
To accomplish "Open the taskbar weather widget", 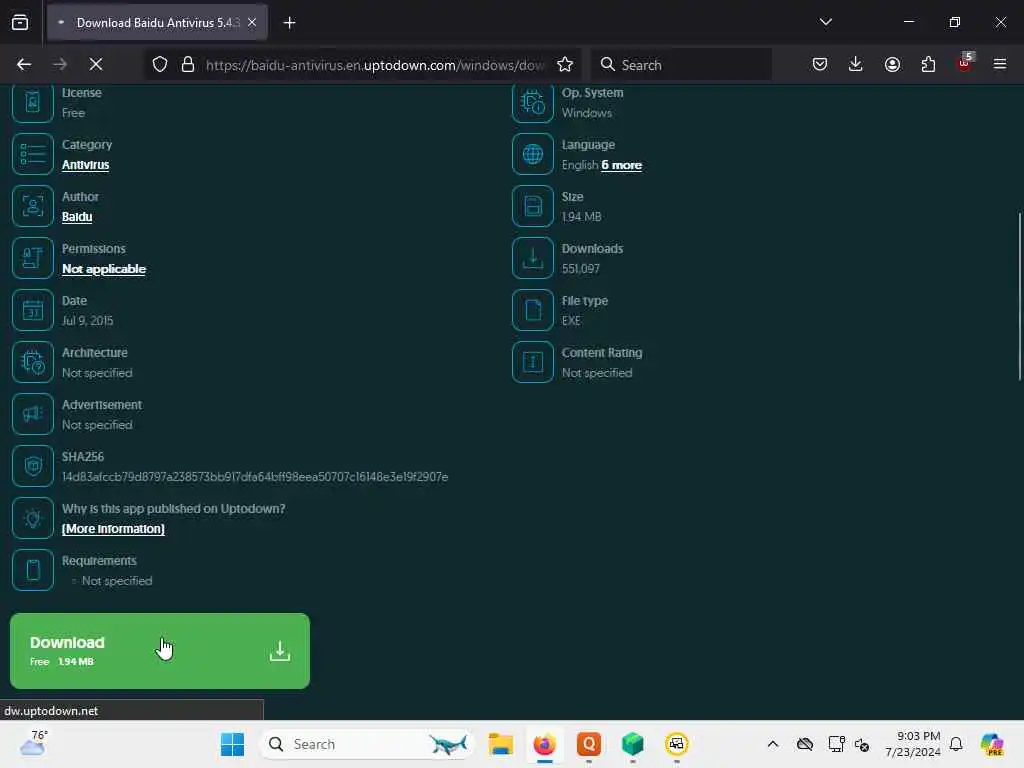I will (x=33, y=743).
